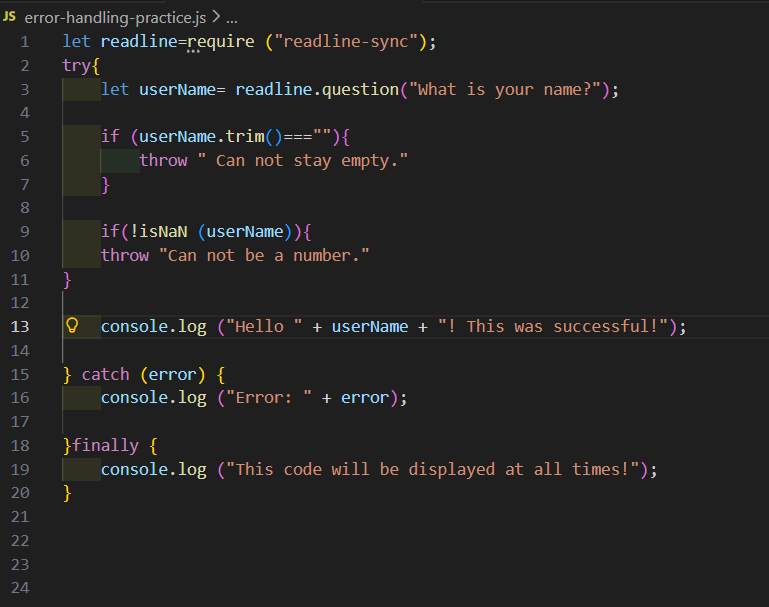Click the breadcrumb chevron separator
The height and width of the screenshot is (607, 769).
216,18
